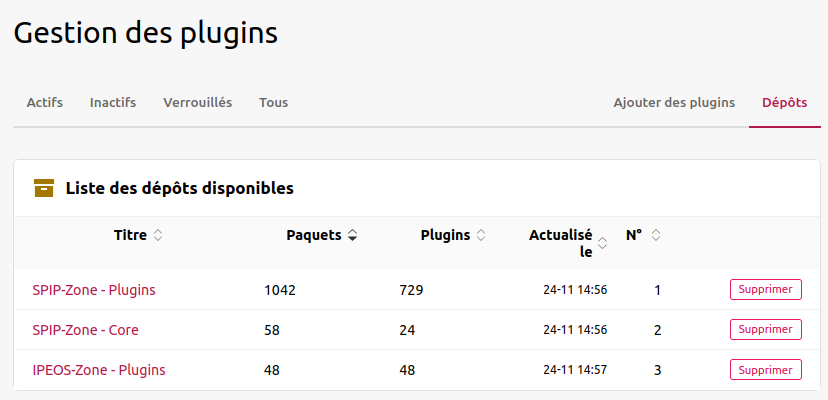Open the Dépôts tab
This screenshot has width=828, height=400.
coord(784,102)
